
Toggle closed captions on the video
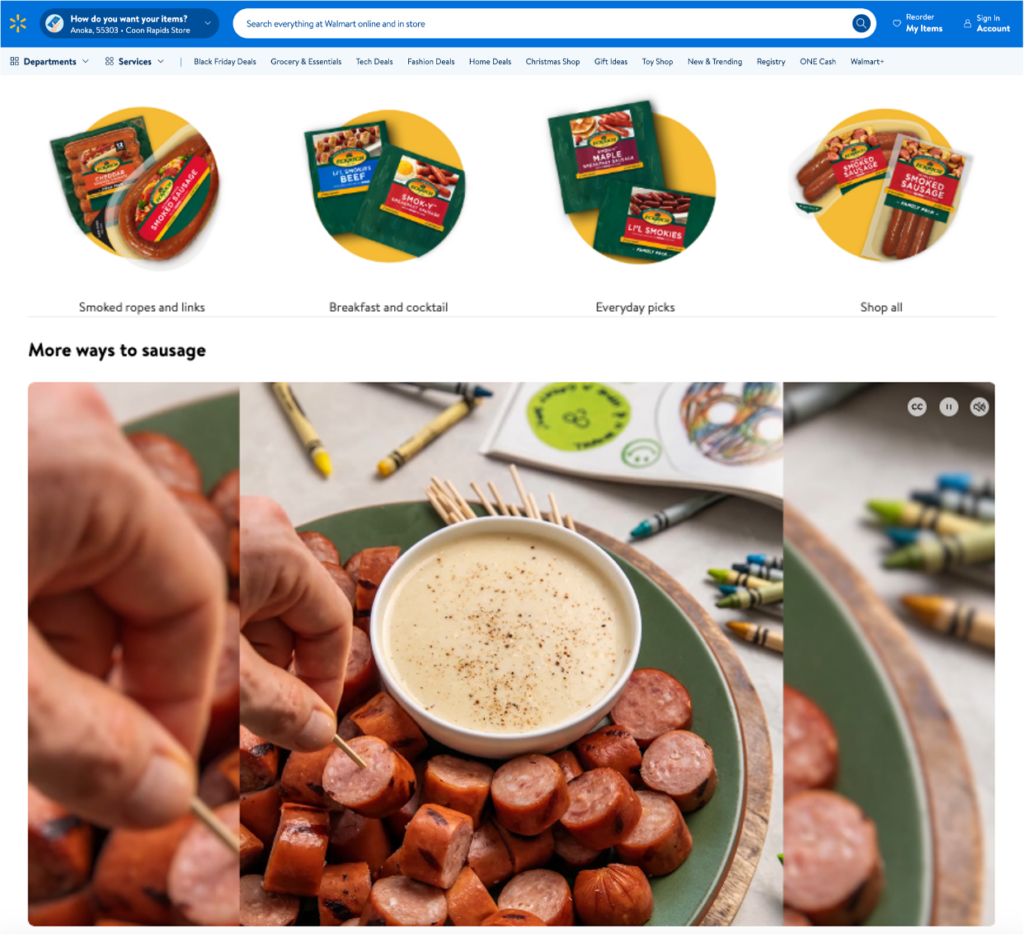tap(917, 407)
